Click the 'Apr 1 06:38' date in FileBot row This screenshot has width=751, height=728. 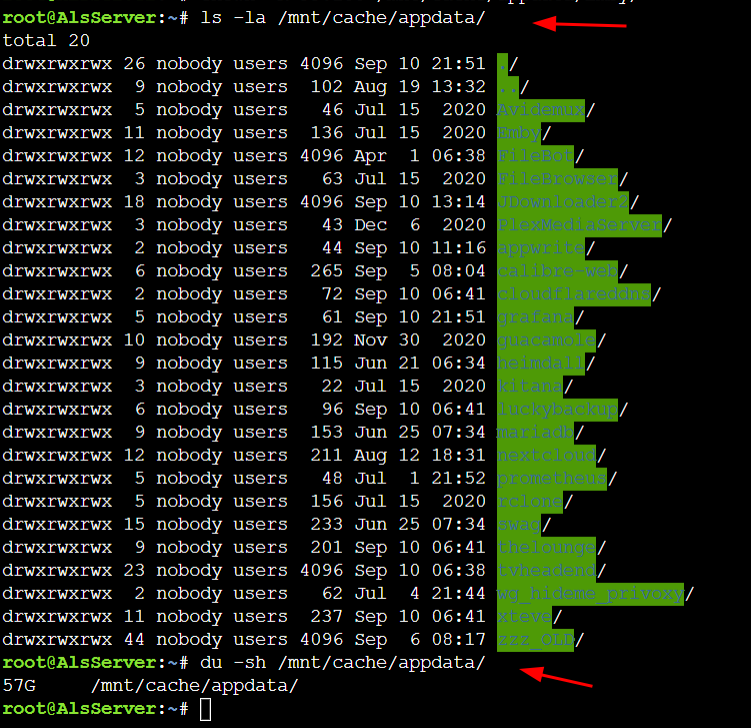pos(420,156)
